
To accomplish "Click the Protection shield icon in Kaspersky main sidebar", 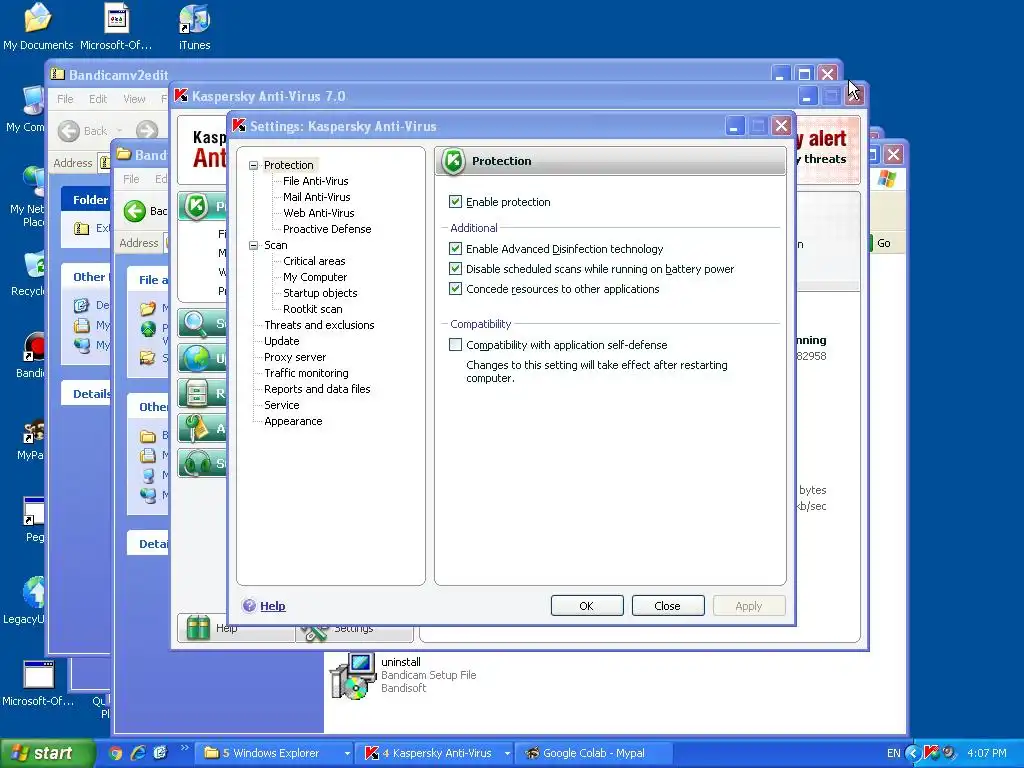I will pos(195,206).
